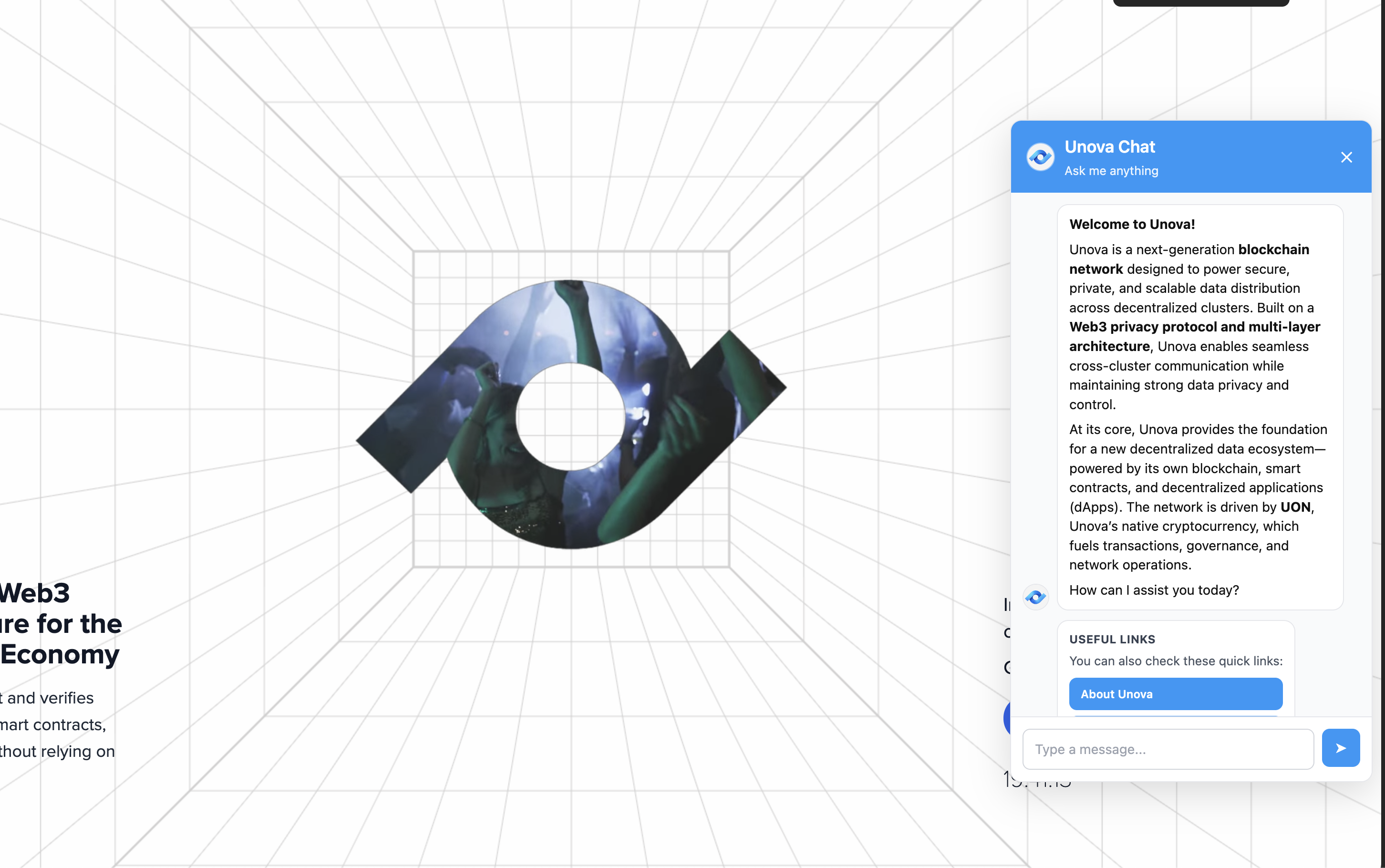Screen dimensions: 1385x868
Task: Click 'How can I assist you today?' text
Action: (1154, 590)
